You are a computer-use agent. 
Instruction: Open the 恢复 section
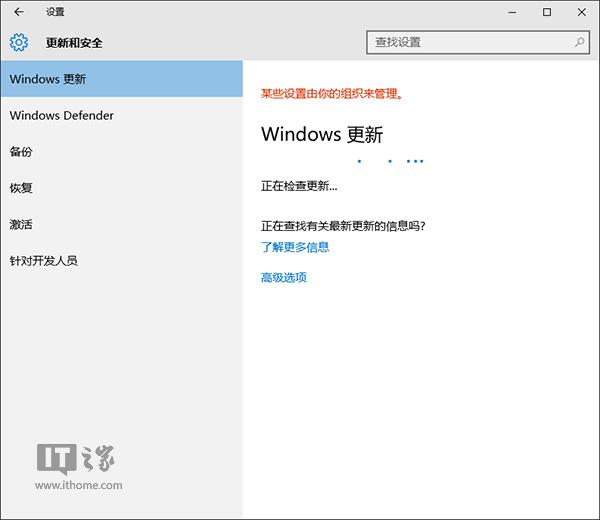coord(122,188)
